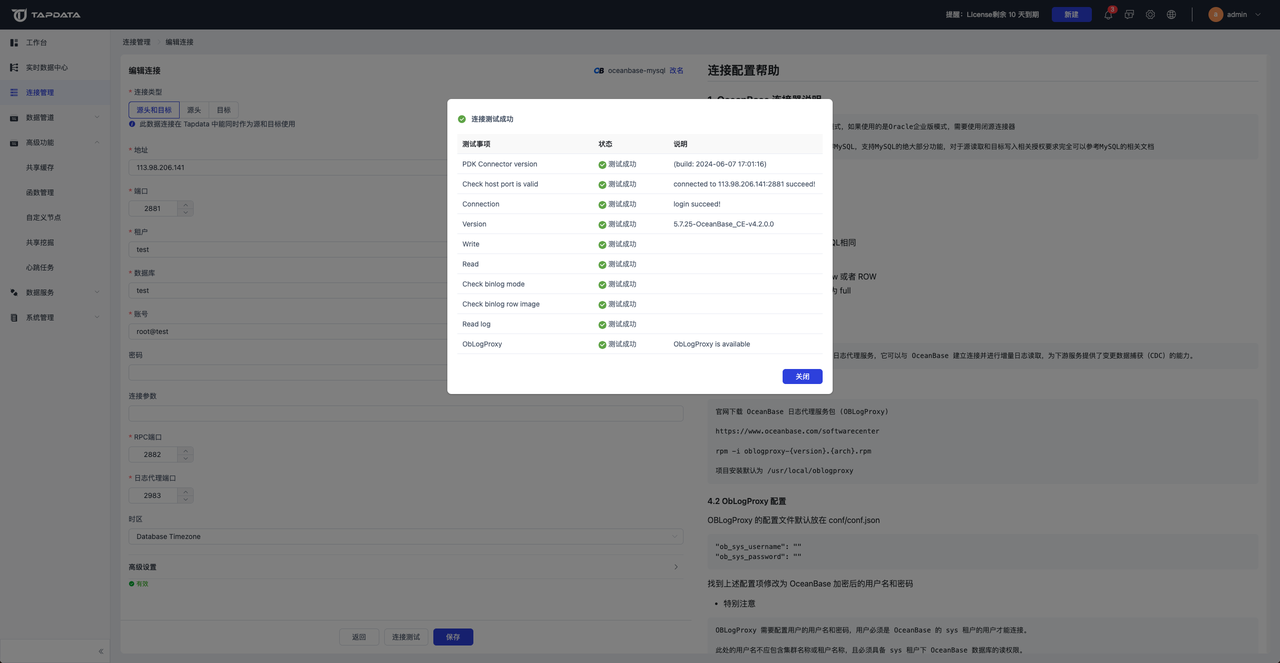Viewport: 1280px width, 663px height.
Task: Click the success icon in the ObLogProxy row
Action: click(603, 344)
